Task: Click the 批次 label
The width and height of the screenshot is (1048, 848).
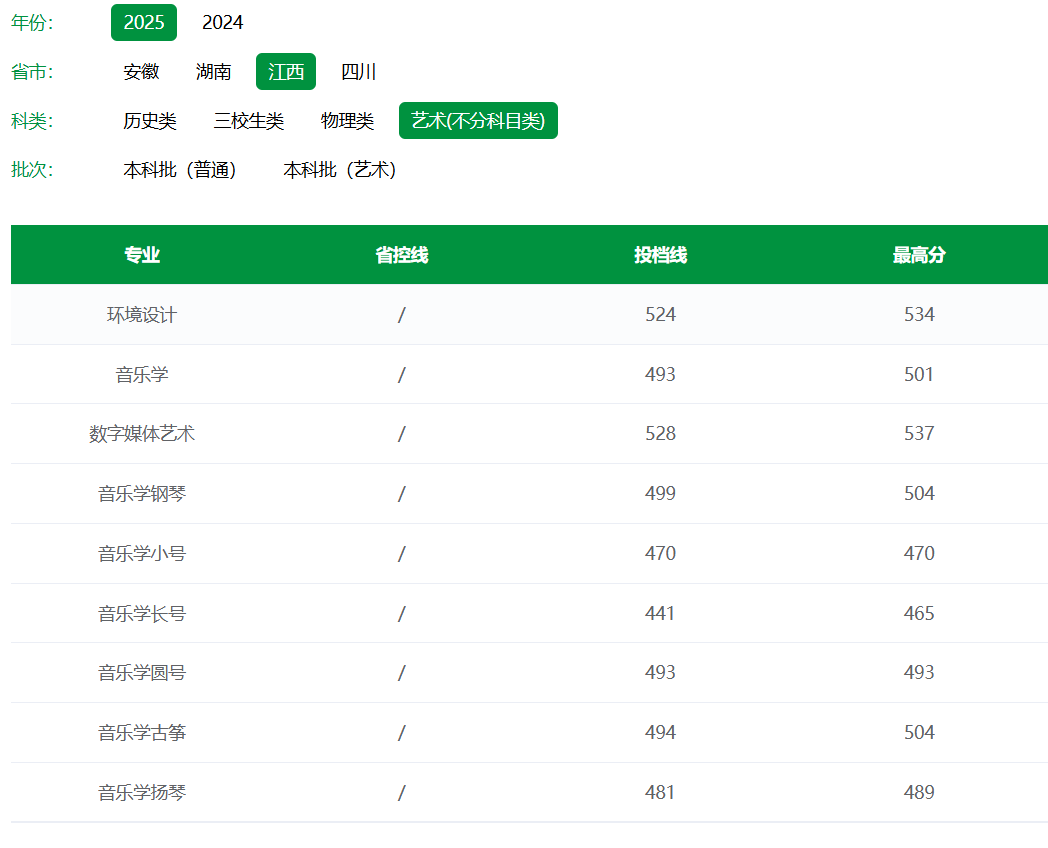Action: click(32, 170)
